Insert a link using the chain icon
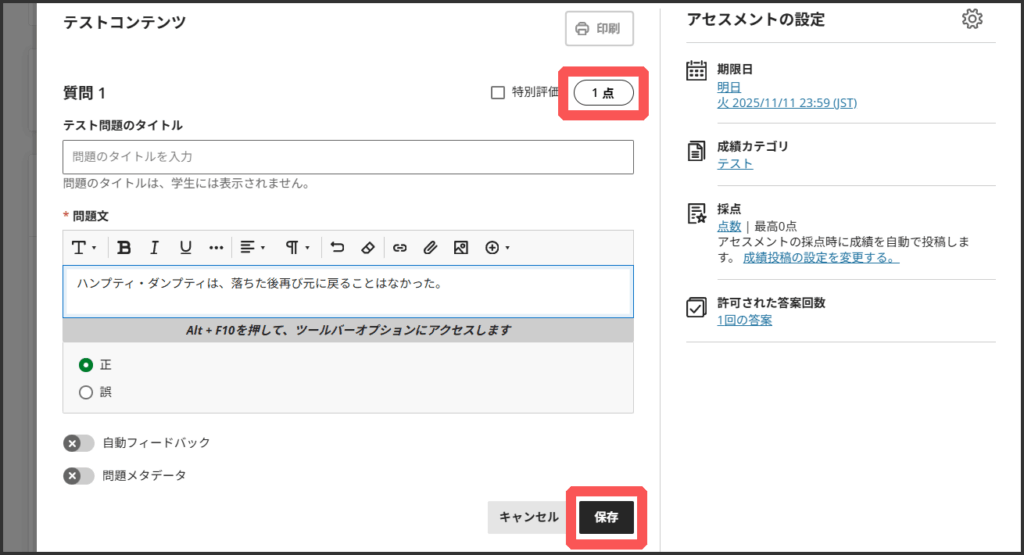This screenshot has width=1024, height=555. click(400, 247)
